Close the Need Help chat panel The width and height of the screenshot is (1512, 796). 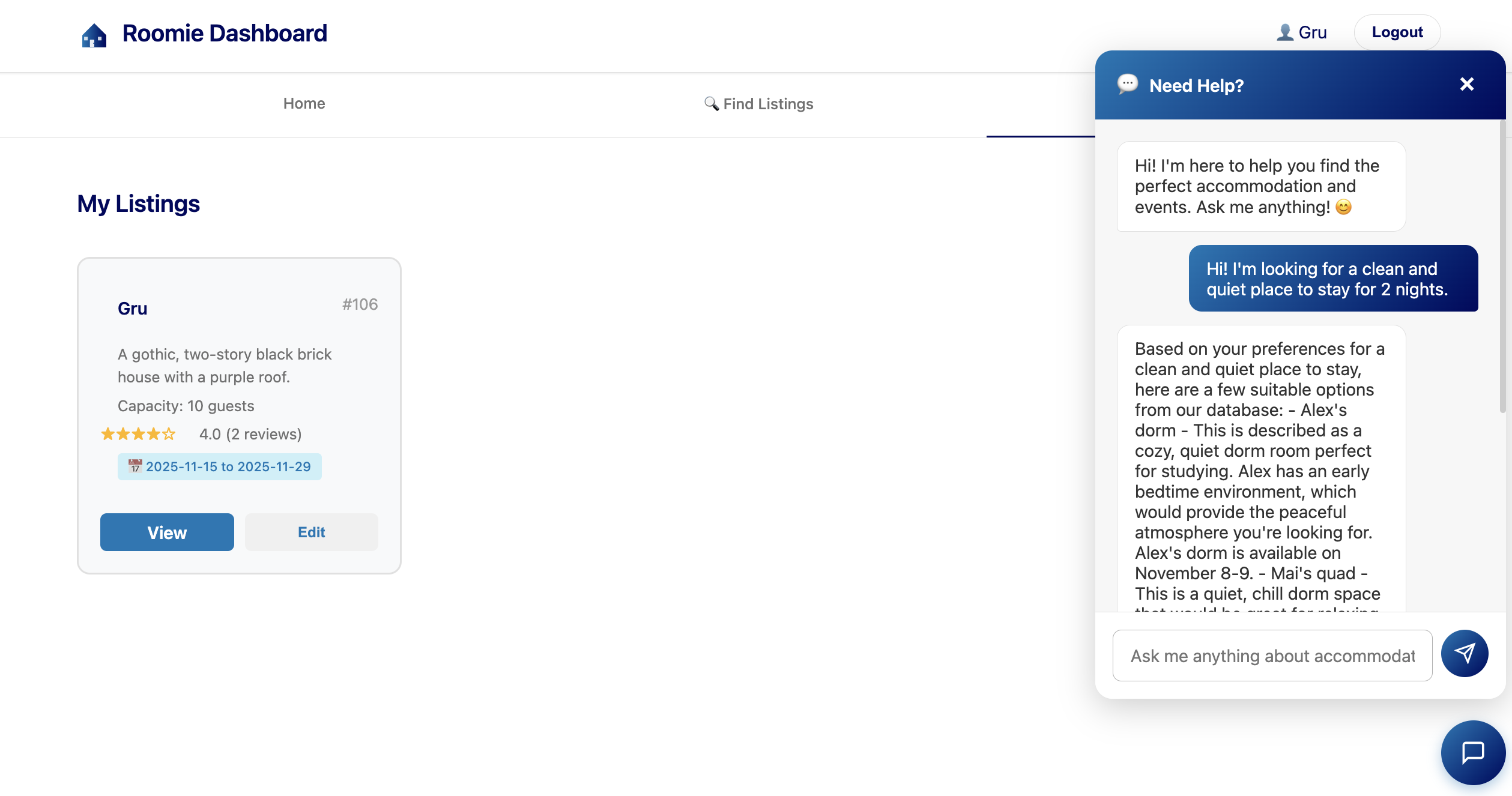coord(1466,85)
